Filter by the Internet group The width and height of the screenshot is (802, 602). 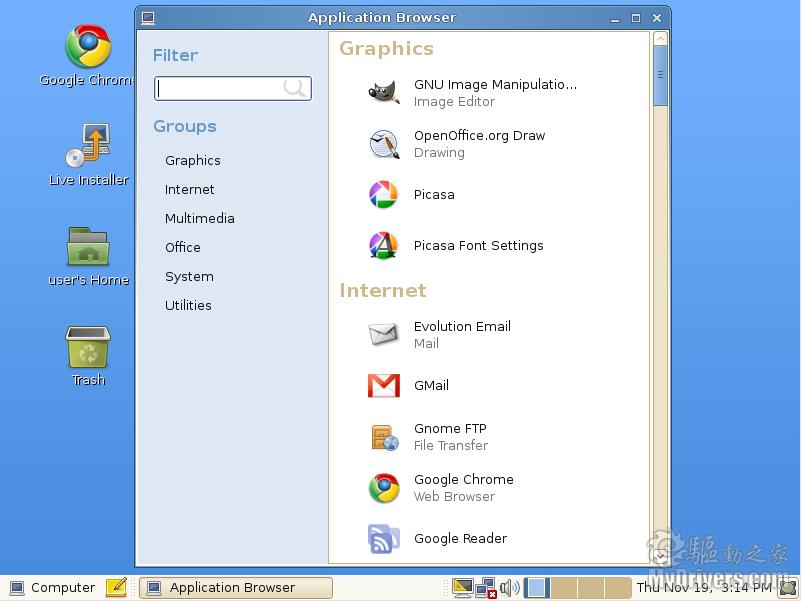click(190, 190)
